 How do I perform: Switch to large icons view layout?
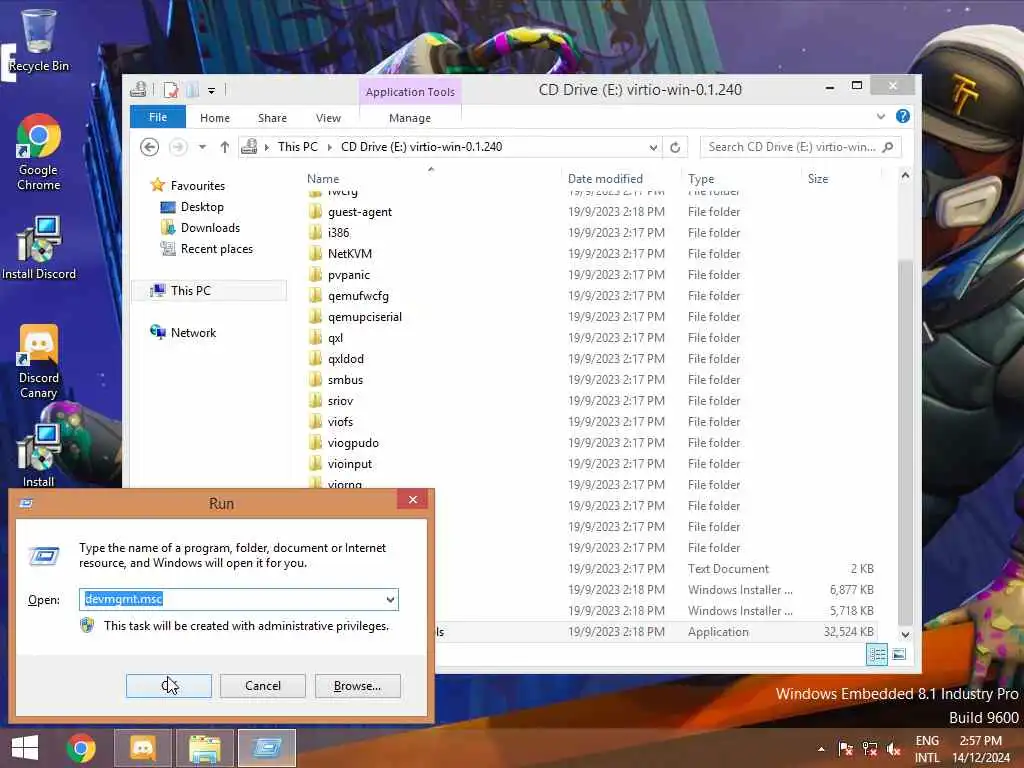[x=899, y=654]
